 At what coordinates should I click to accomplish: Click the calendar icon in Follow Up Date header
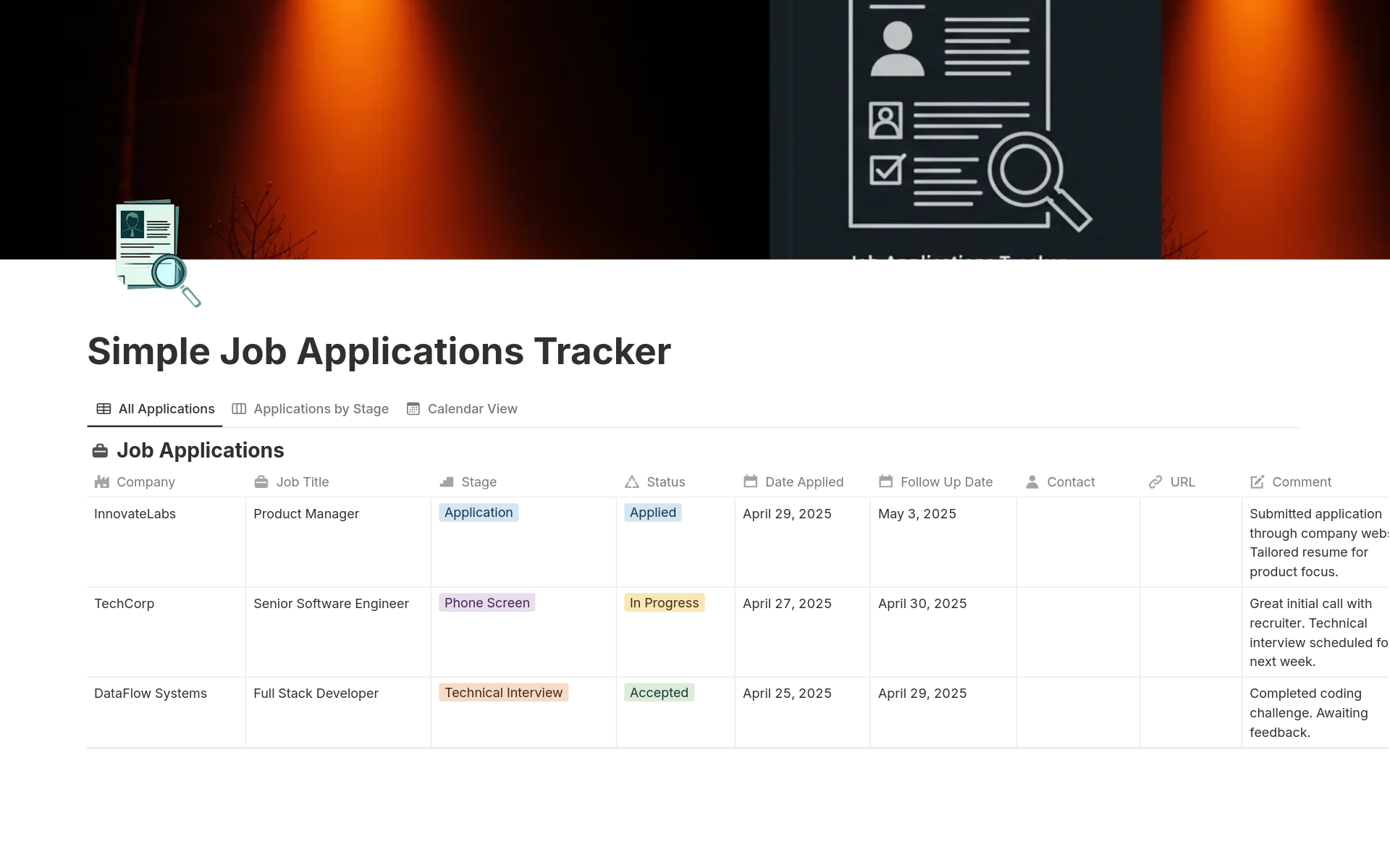(886, 481)
